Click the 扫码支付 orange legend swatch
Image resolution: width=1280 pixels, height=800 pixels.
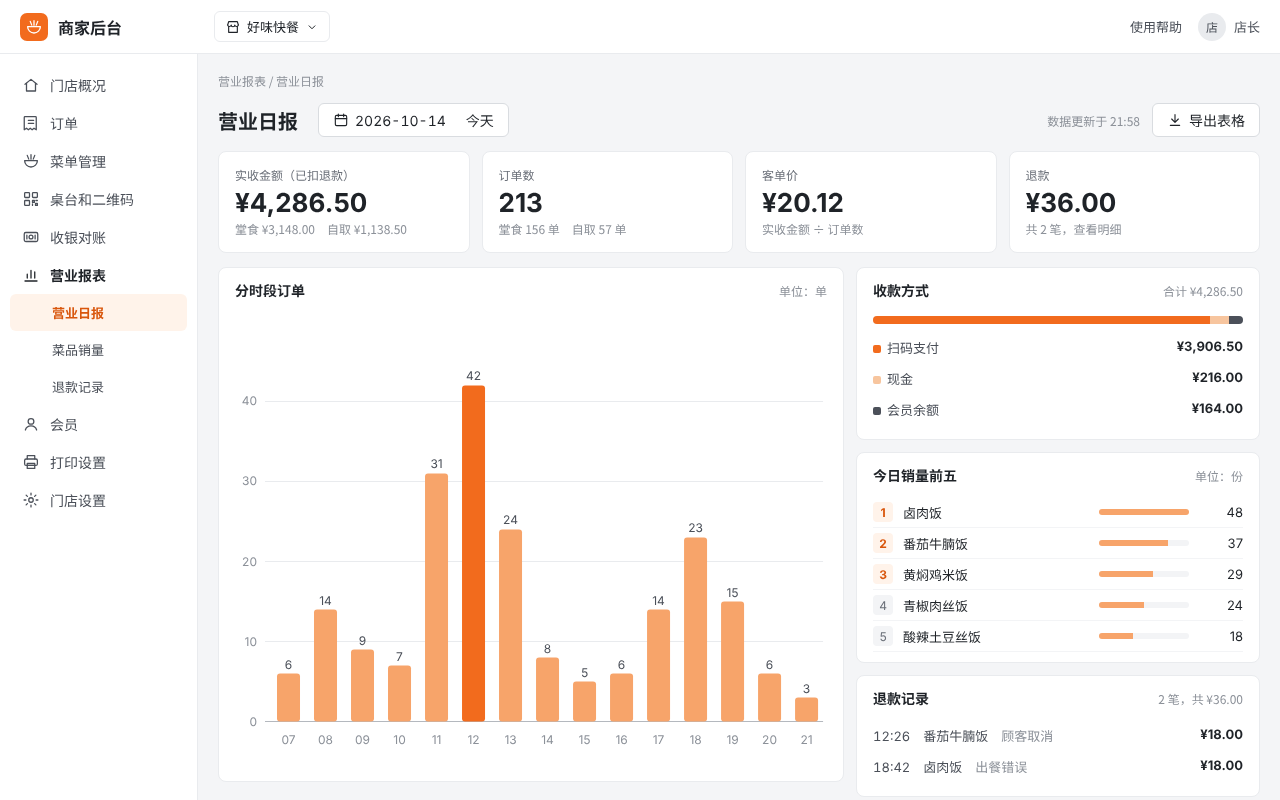pos(877,349)
